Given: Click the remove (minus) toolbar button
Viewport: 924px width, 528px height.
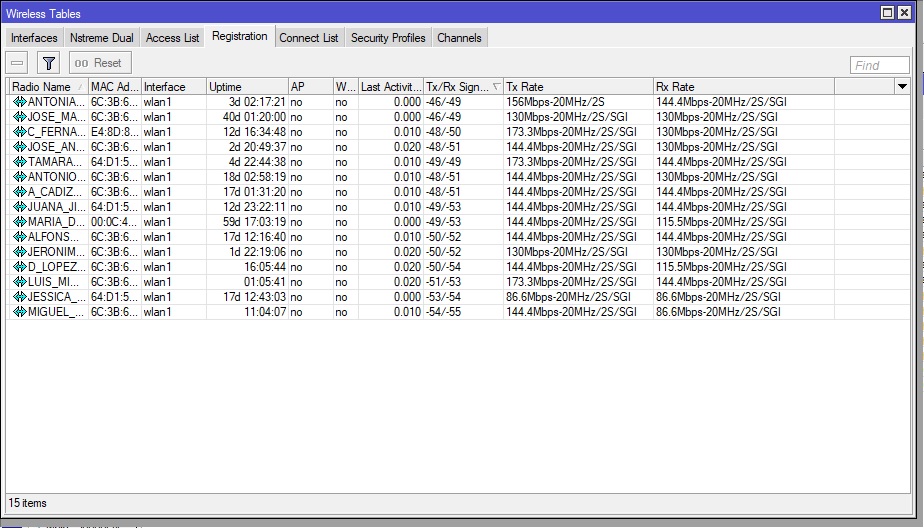Looking at the screenshot, I should click(17, 62).
